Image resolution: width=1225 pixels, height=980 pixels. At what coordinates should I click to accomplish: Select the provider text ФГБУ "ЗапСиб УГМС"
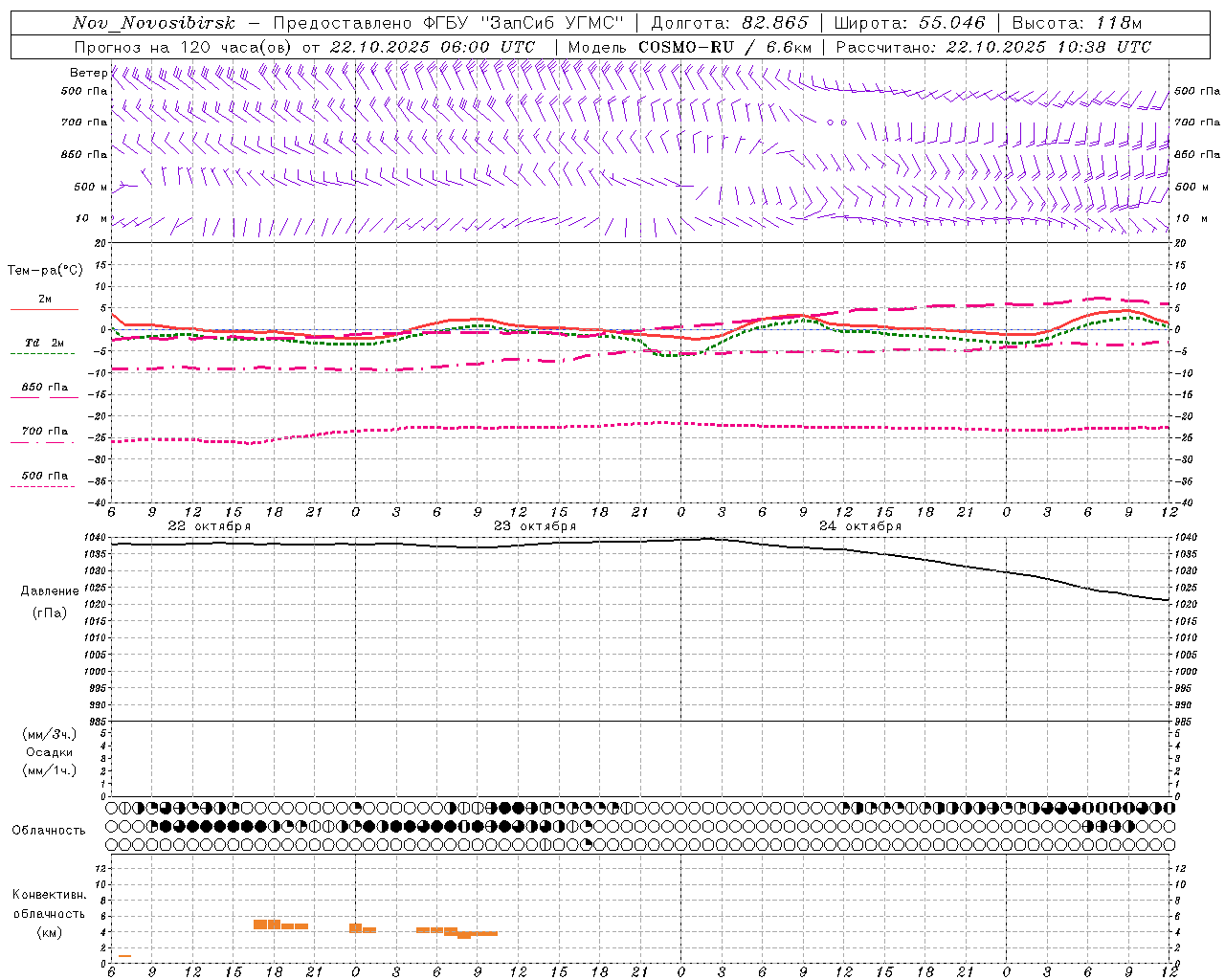click(523, 23)
